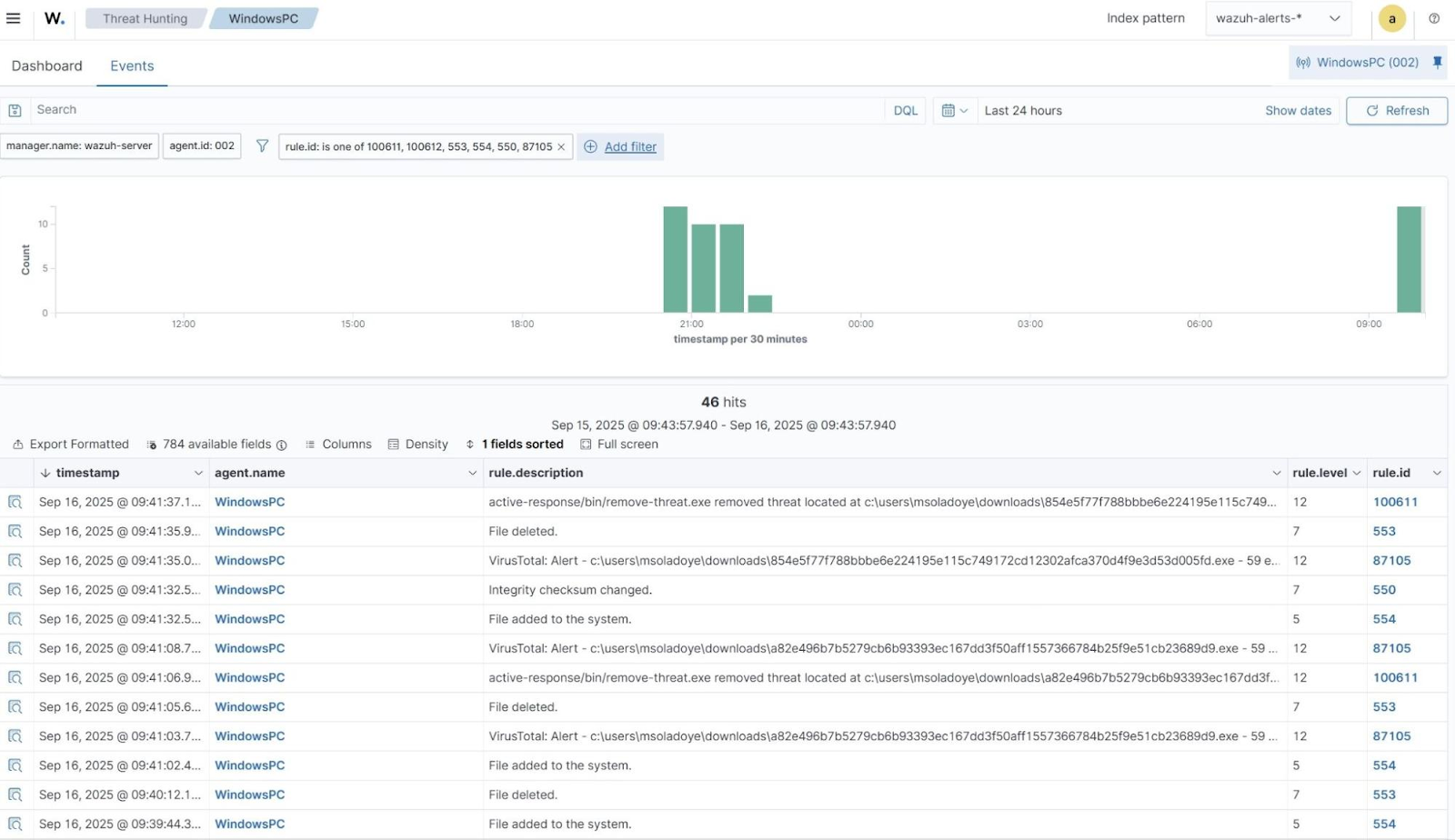1455x840 pixels.
Task: Open the hamburger navigation menu
Action: [14, 18]
